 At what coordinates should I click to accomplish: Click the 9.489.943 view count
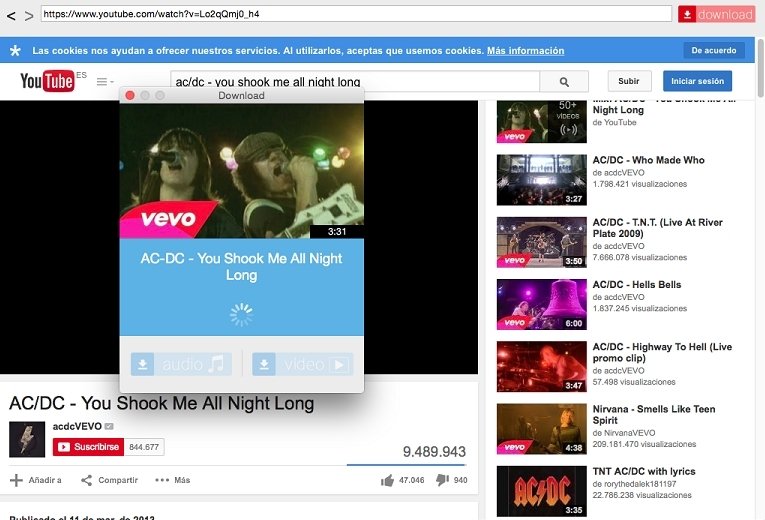tap(434, 452)
